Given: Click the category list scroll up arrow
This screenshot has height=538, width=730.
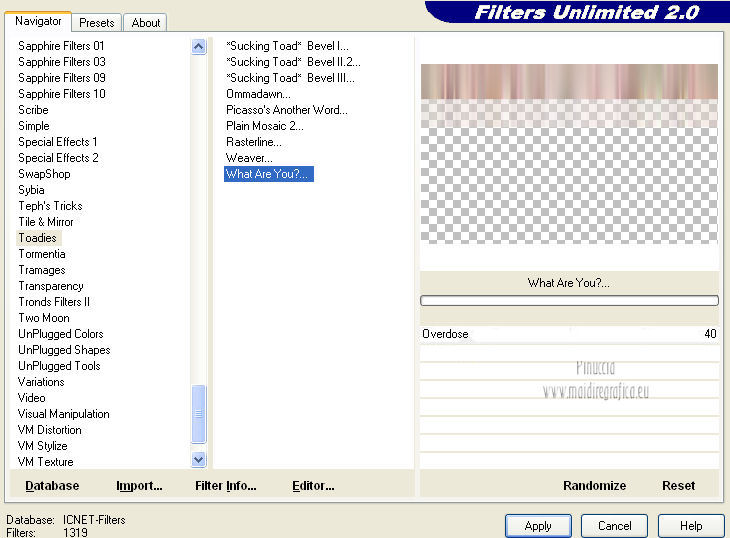Looking at the screenshot, I should tap(198, 47).
